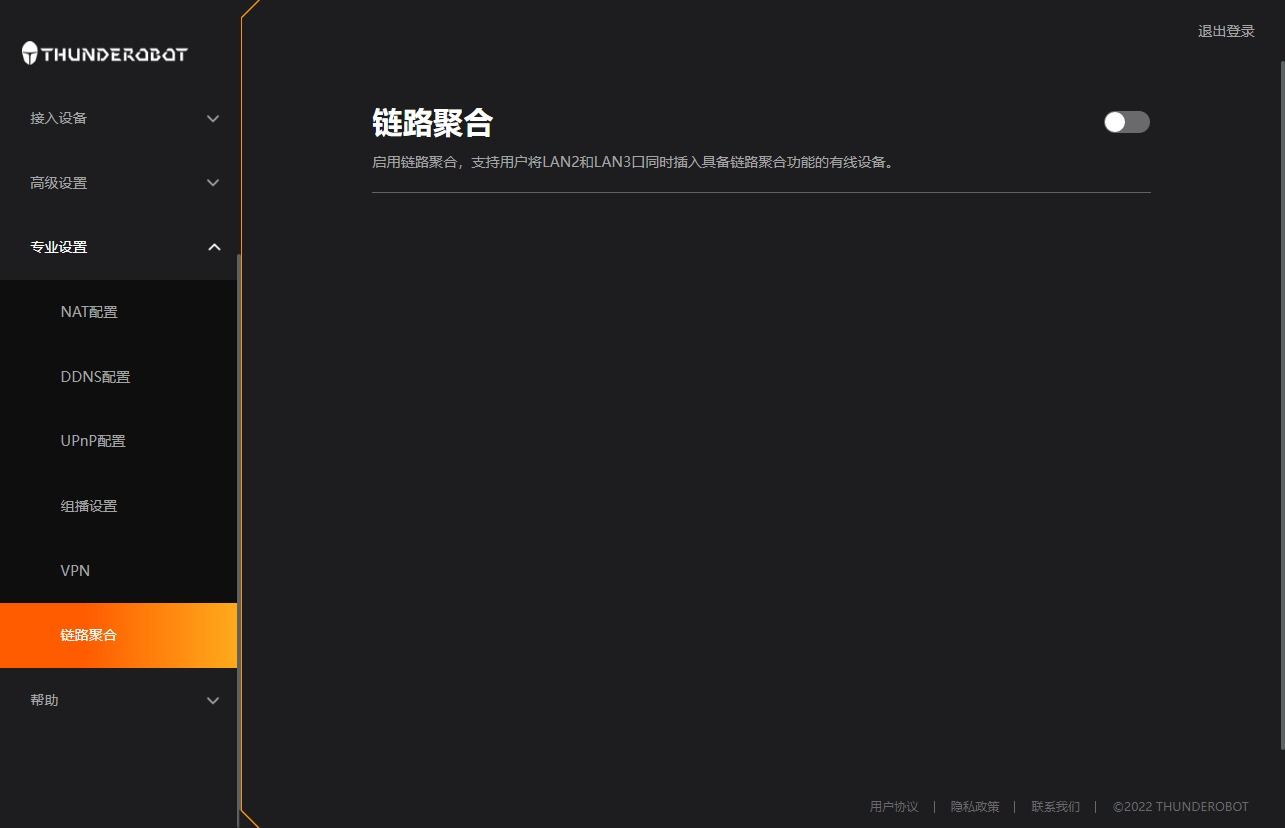This screenshot has height=828, width=1285.
Task: Expand the 高级设置 chevron arrow
Action: click(x=213, y=183)
